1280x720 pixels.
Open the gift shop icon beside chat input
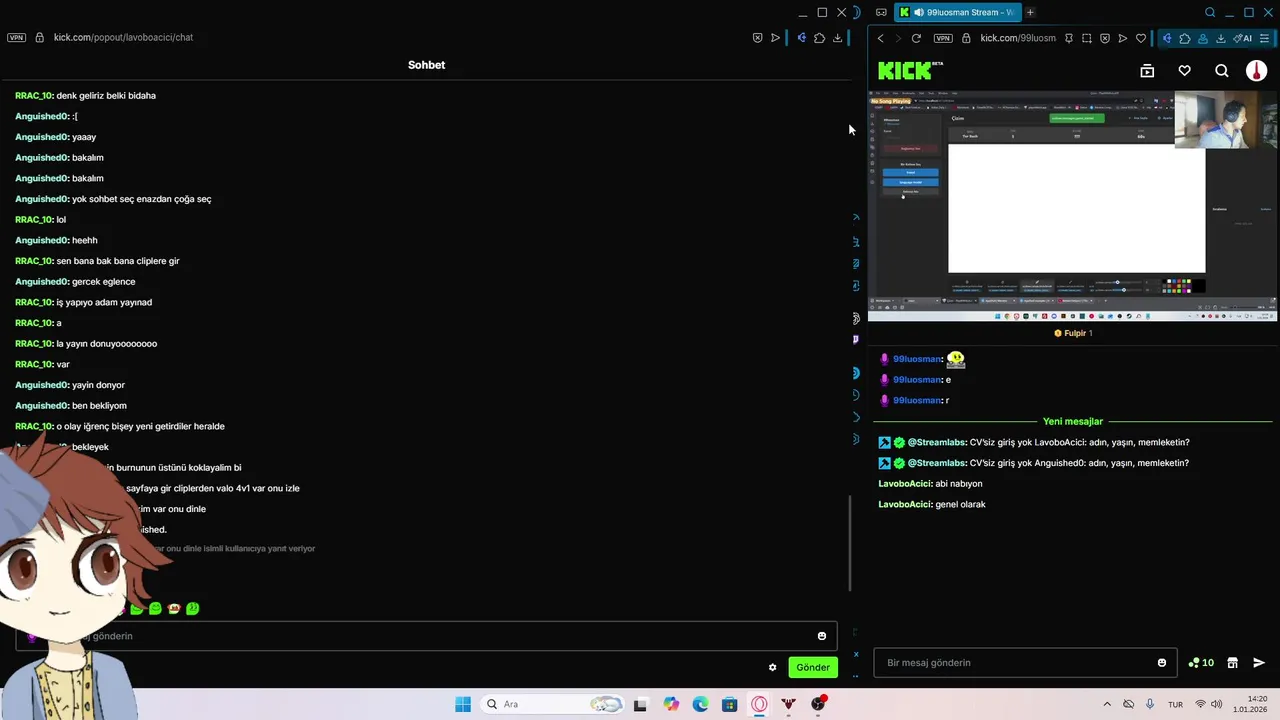(x=1233, y=662)
